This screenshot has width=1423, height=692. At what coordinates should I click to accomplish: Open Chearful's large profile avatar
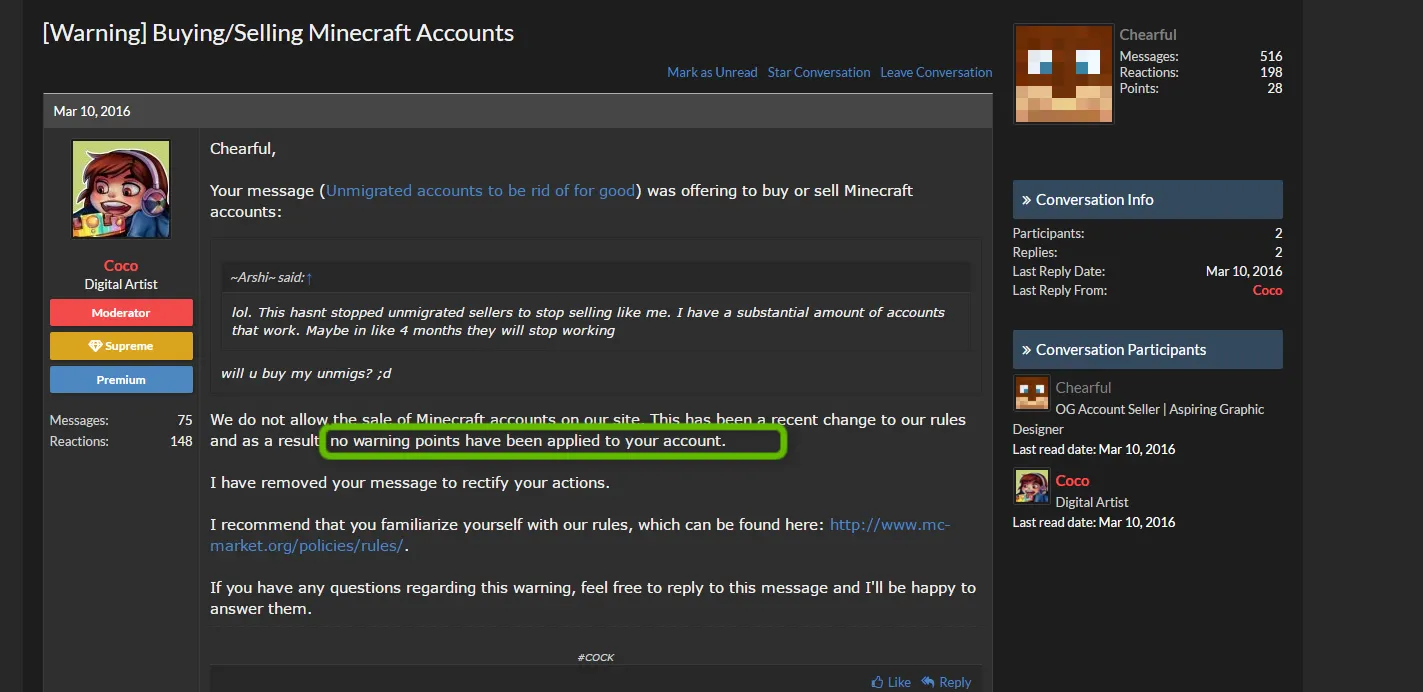[1063, 74]
